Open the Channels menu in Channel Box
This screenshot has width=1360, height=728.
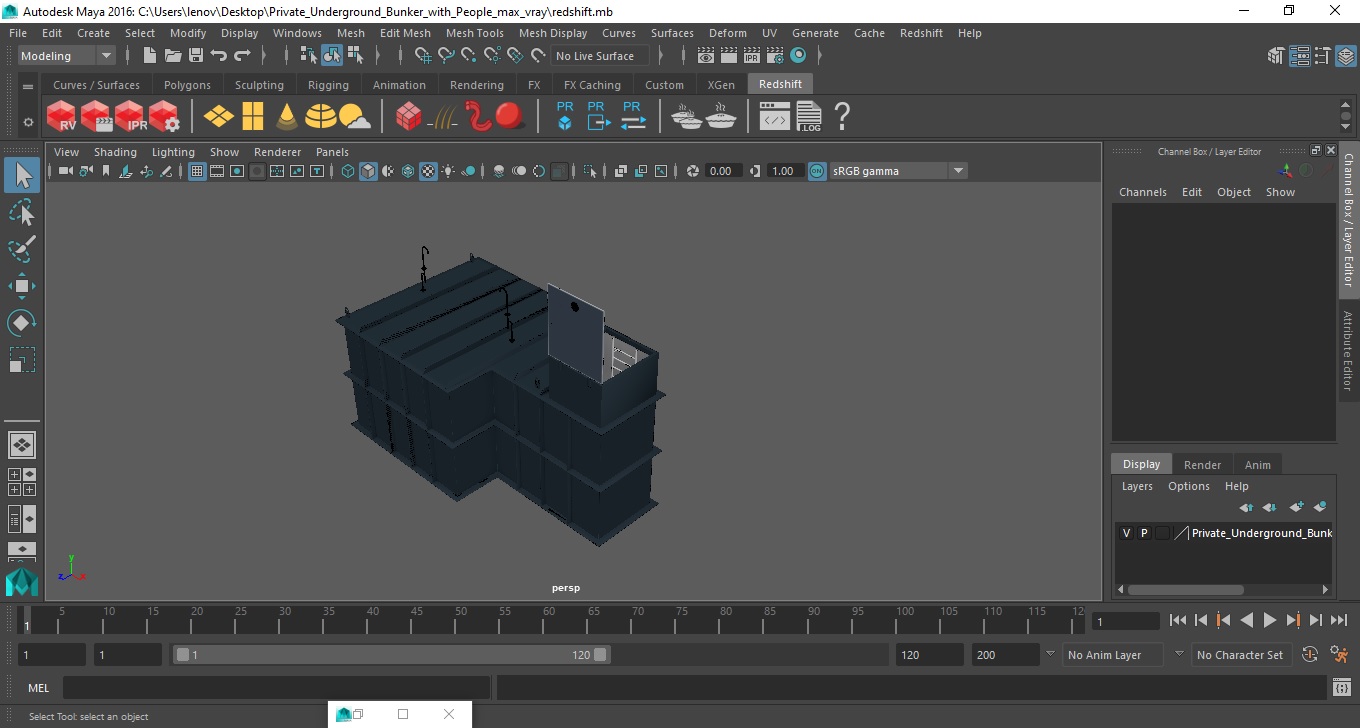pos(1142,192)
